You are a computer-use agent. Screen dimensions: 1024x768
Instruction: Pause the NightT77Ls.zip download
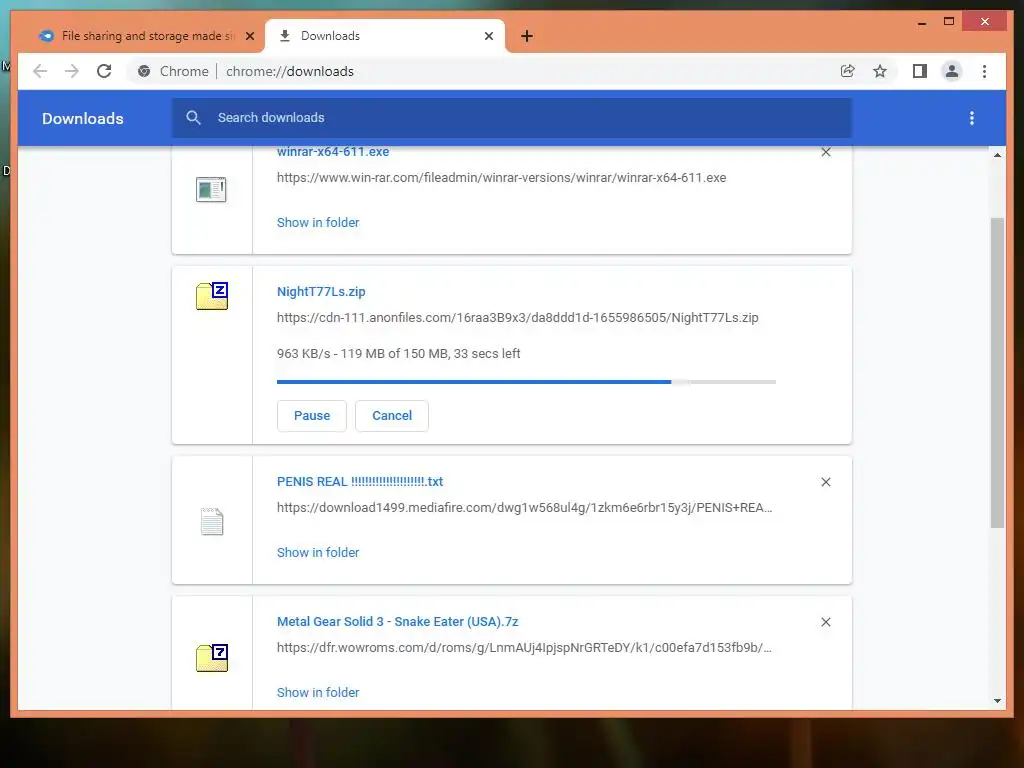click(x=312, y=416)
